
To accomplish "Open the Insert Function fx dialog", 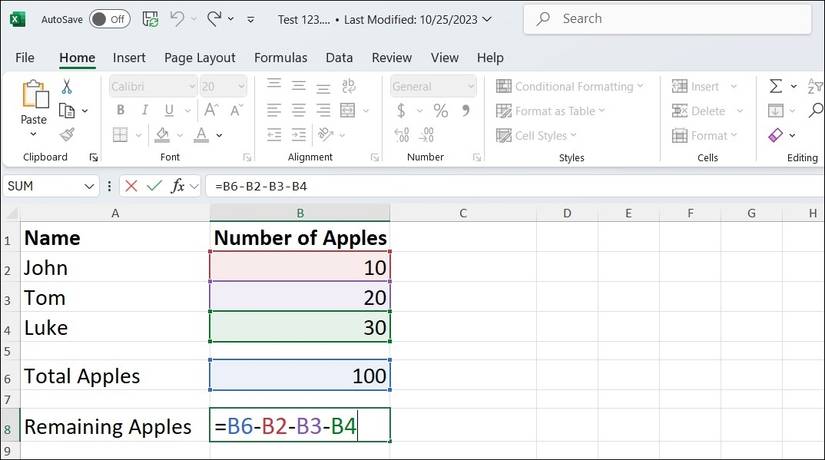I will pos(178,186).
